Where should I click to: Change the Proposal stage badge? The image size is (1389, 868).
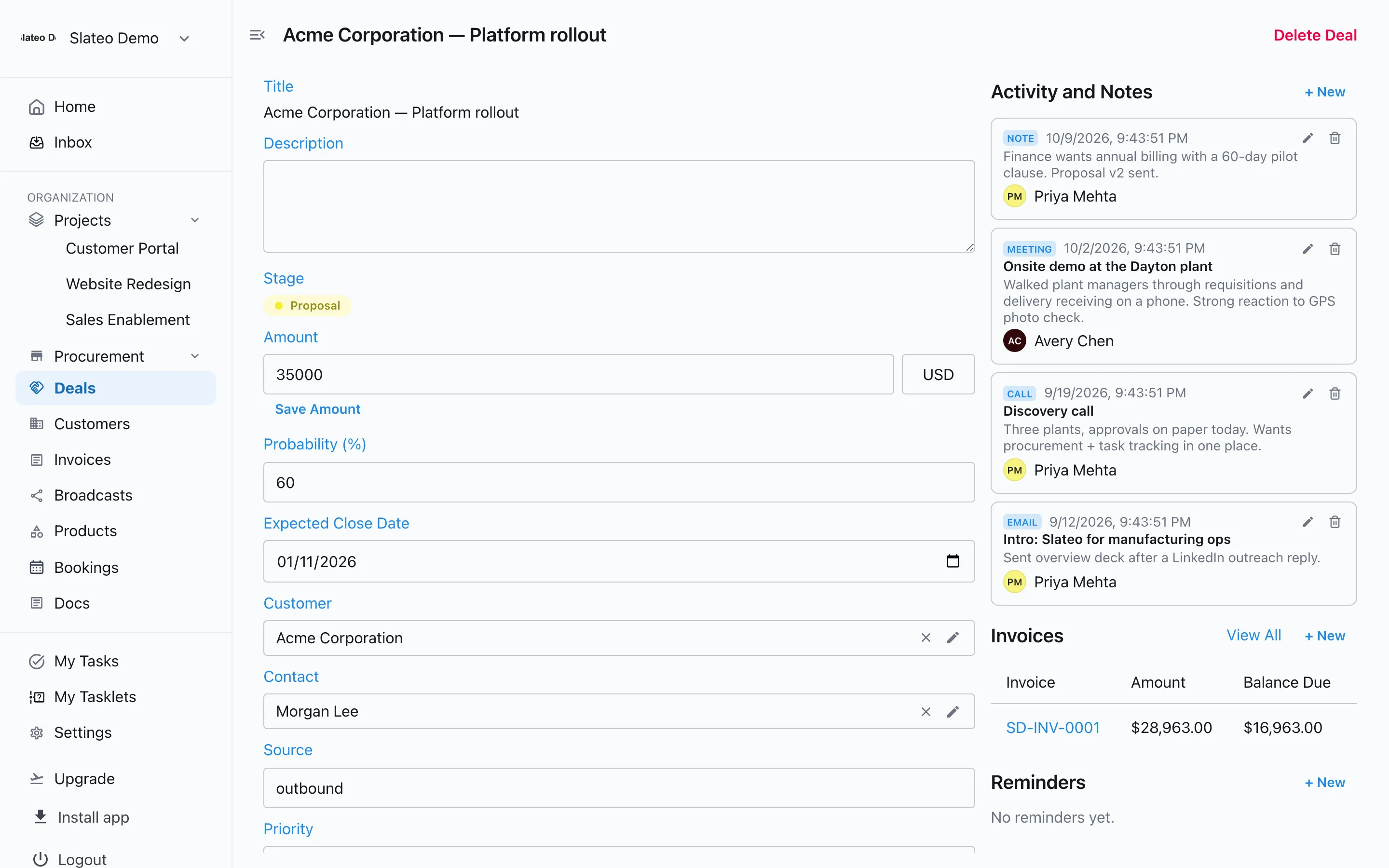[308, 305]
